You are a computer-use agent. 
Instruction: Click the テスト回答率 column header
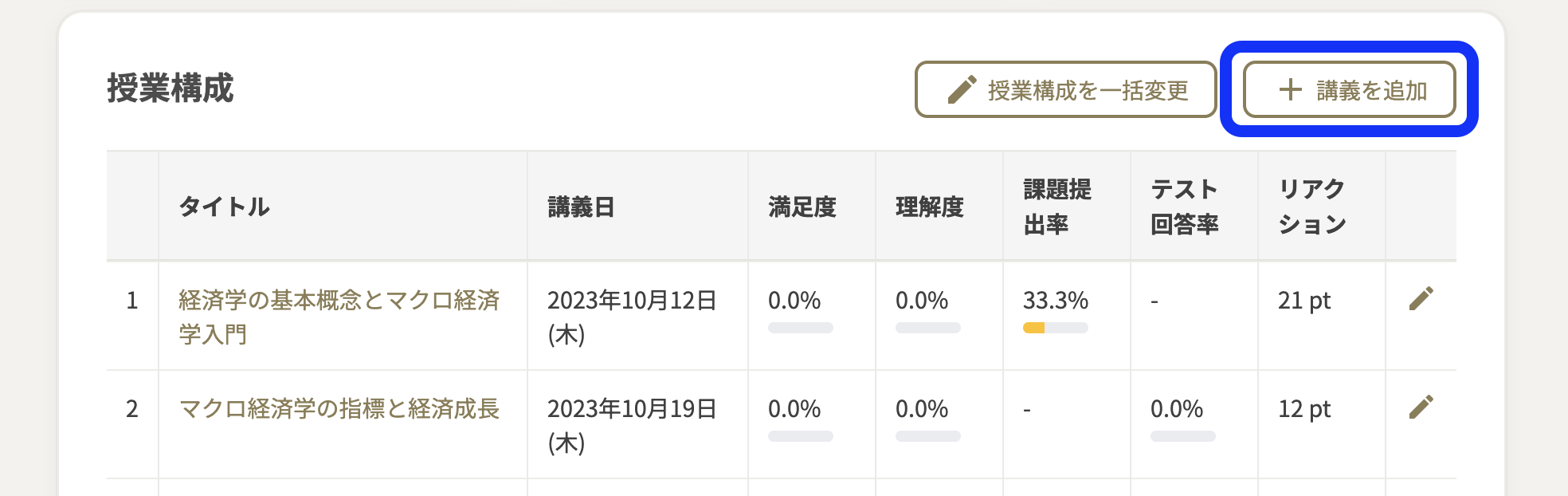coord(1184,207)
